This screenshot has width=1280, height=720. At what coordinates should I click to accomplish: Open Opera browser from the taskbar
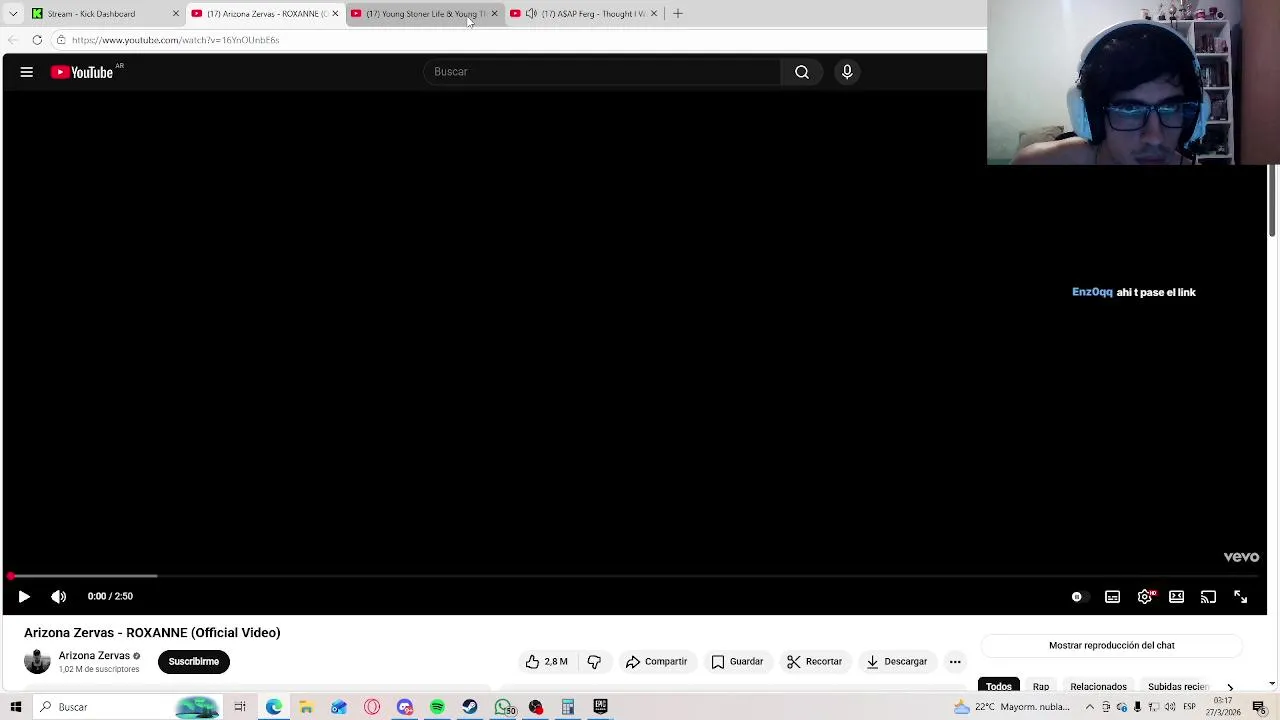click(x=372, y=707)
